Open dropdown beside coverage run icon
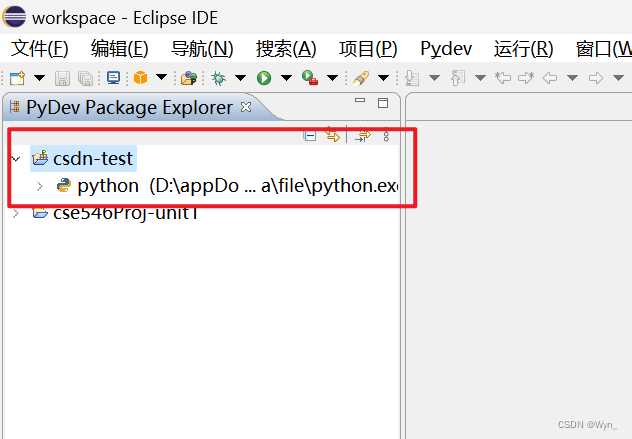 tap(332, 77)
